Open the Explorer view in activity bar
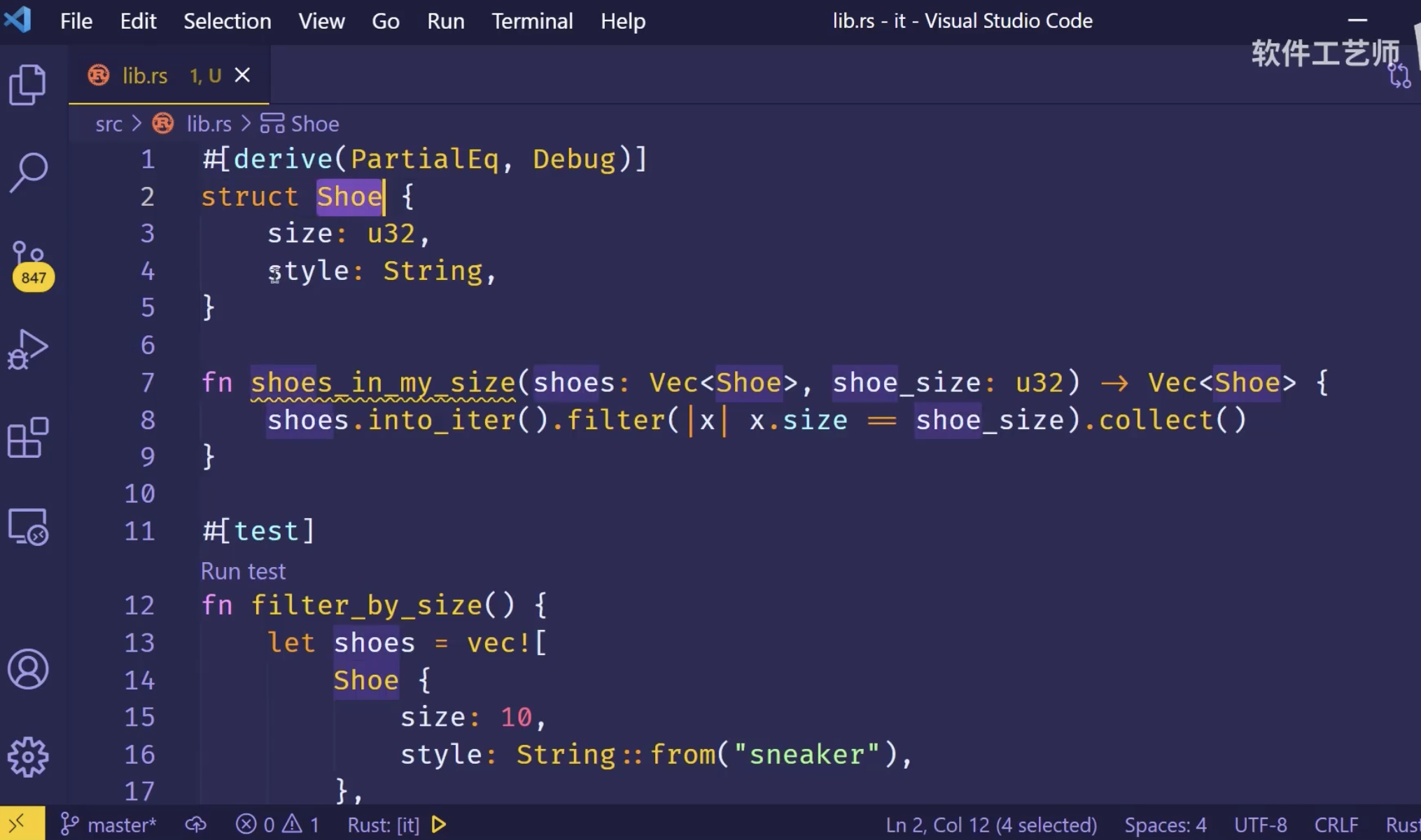1421x840 pixels. (x=28, y=85)
